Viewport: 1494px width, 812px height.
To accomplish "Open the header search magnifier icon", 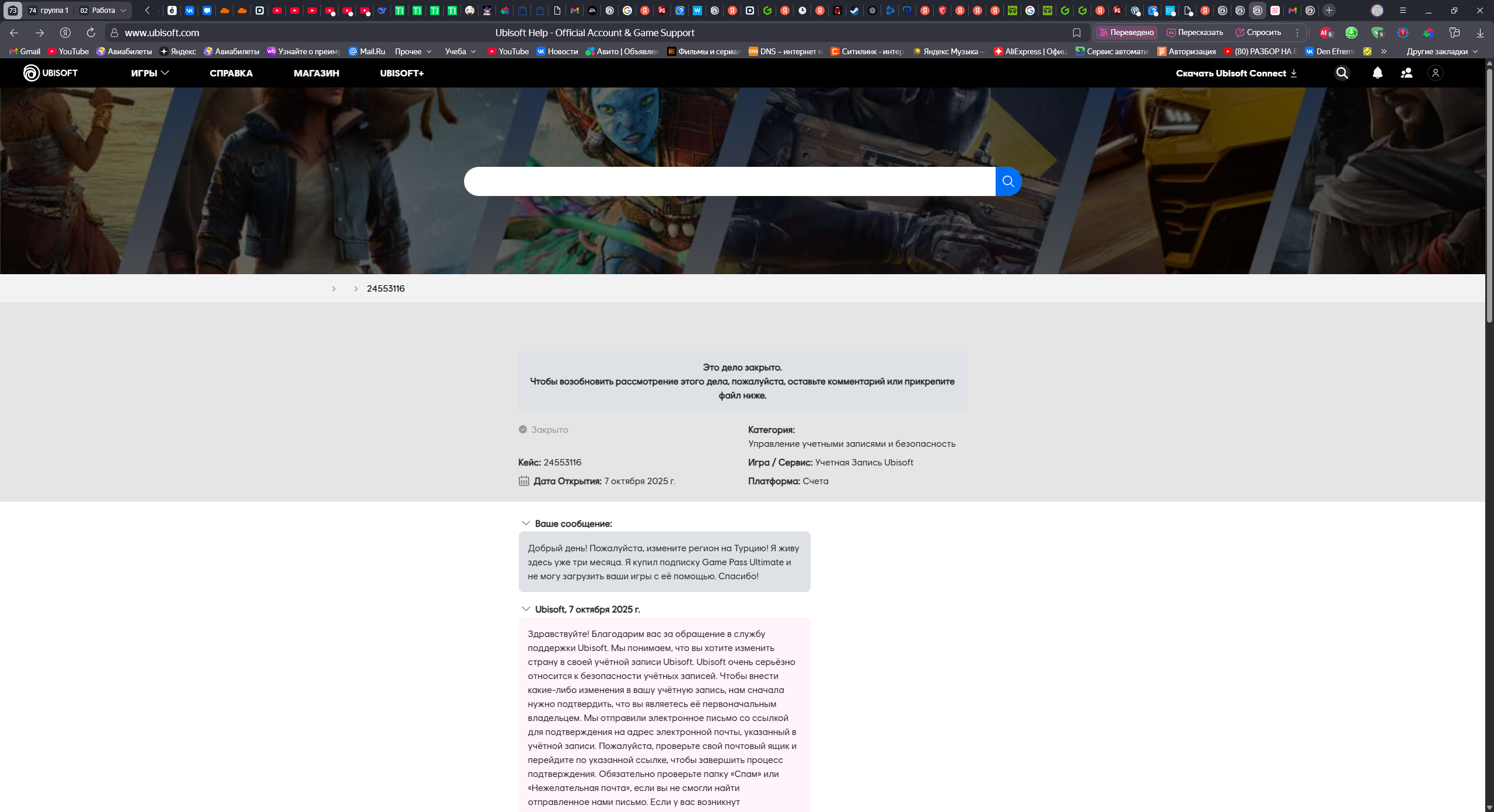I will point(1342,73).
